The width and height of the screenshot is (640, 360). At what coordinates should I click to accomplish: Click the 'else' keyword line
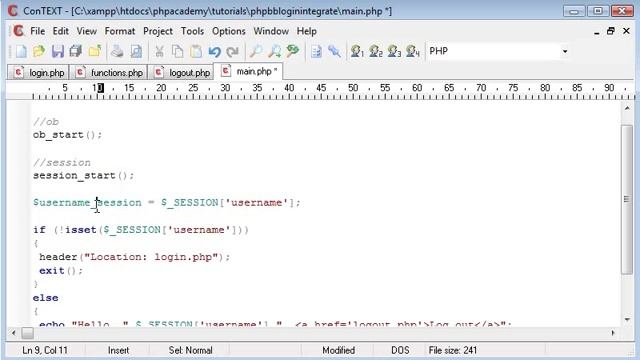(x=45, y=298)
